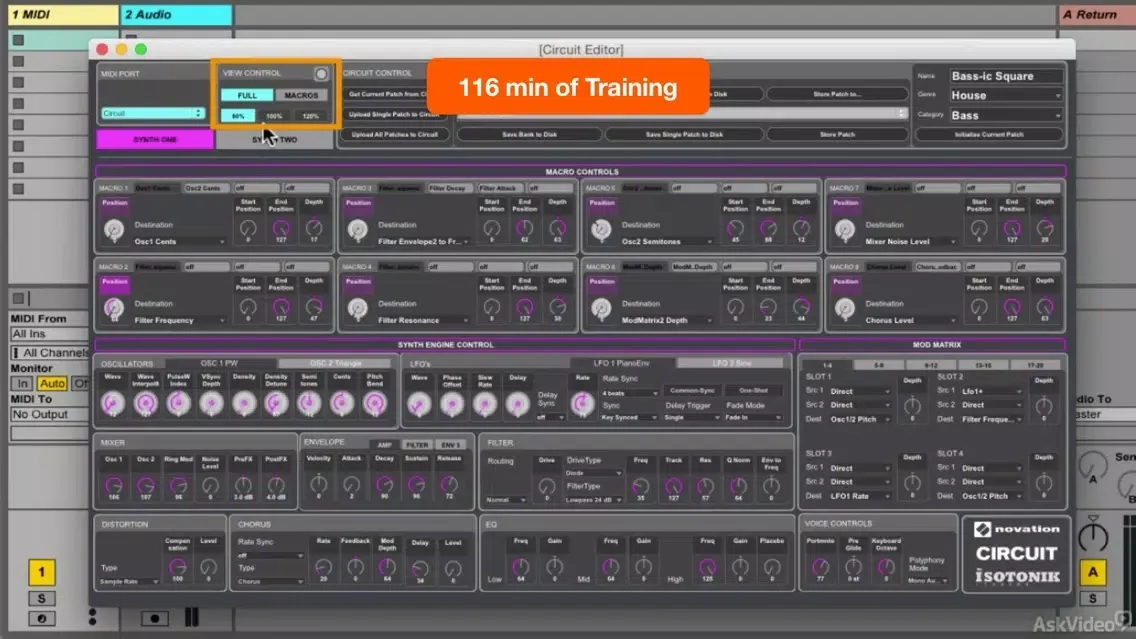Screen dimensions: 1136x639
Task: Click the oscillator Wave knob
Action: coord(113,404)
